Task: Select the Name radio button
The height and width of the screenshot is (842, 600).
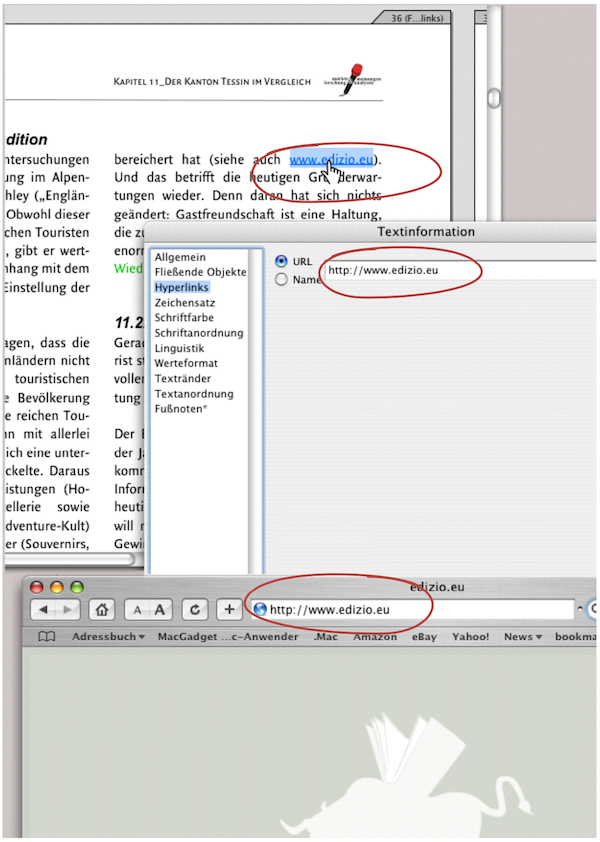Action: (x=281, y=280)
